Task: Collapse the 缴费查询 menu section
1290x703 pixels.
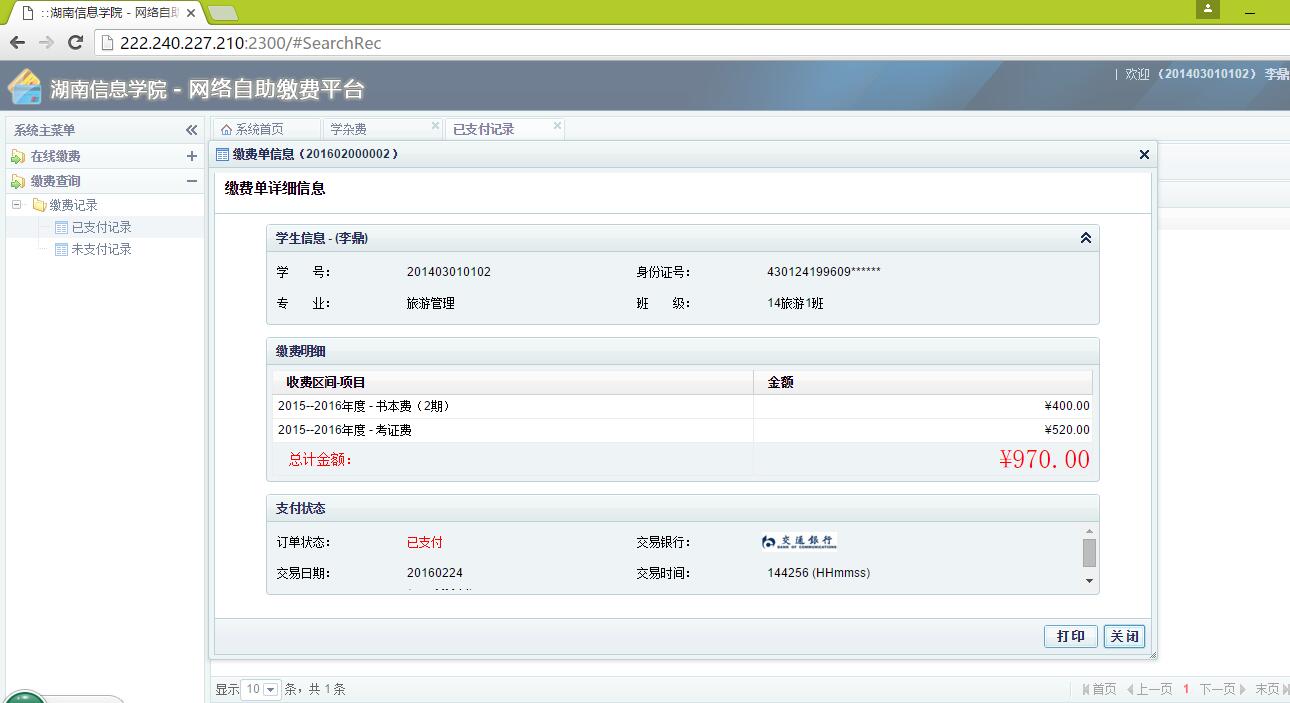Action: (191, 181)
